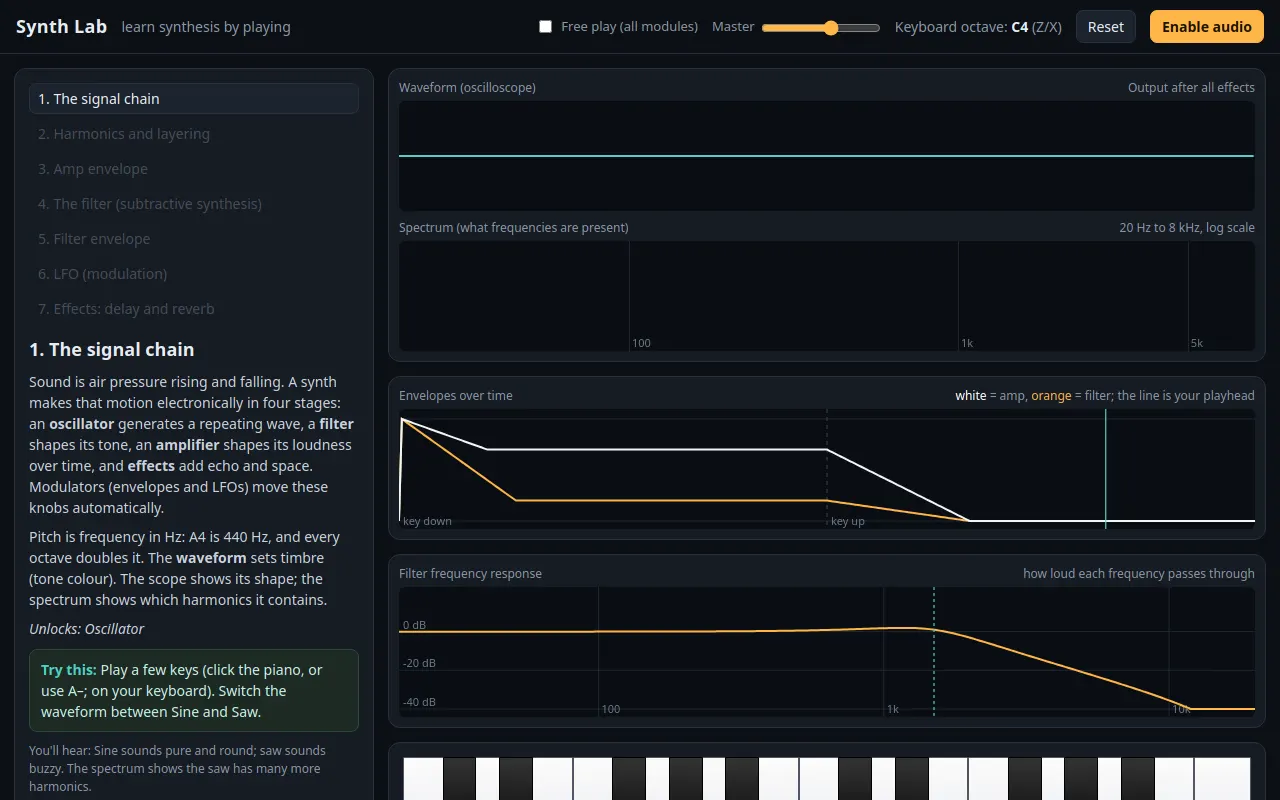Viewport: 1280px width, 800px height.
Task: Click the "learn synthesis by playing" tagline
Action: (x=206, y=27)
